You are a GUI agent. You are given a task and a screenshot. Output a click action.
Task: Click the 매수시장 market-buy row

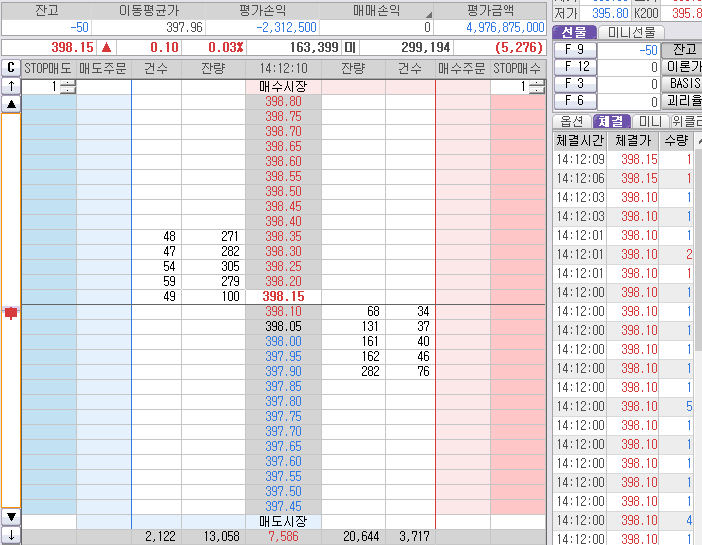pyautogui.click(x=283, y=86)
